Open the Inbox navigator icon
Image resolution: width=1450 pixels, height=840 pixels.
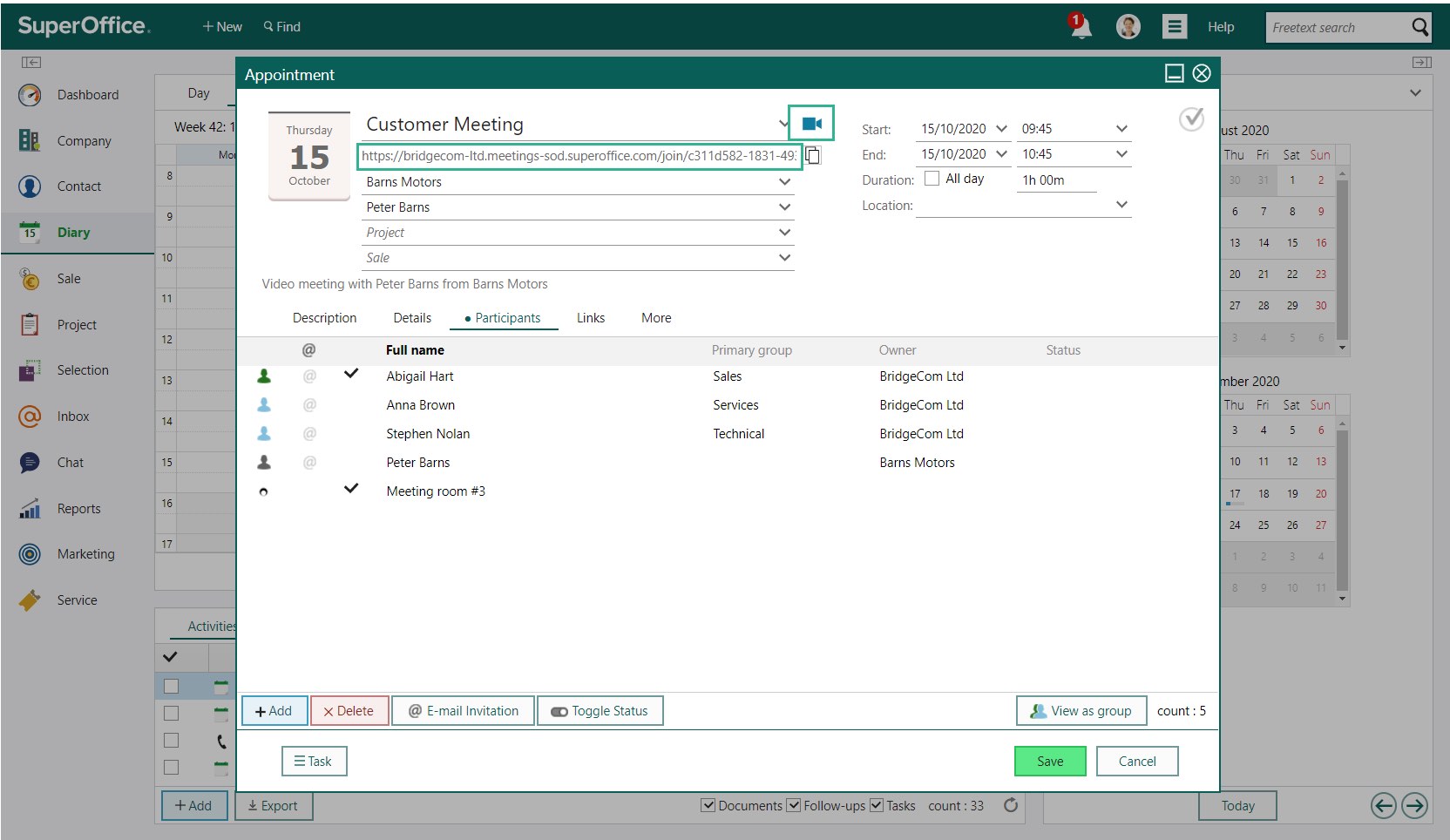click(x=30, y=417)
